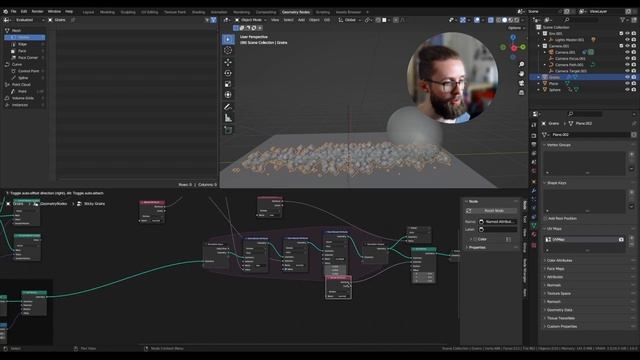The width and height of the screenshot is (640, 360).
Task: Hide the Sphere object in outliner
Action: (627, 89)
